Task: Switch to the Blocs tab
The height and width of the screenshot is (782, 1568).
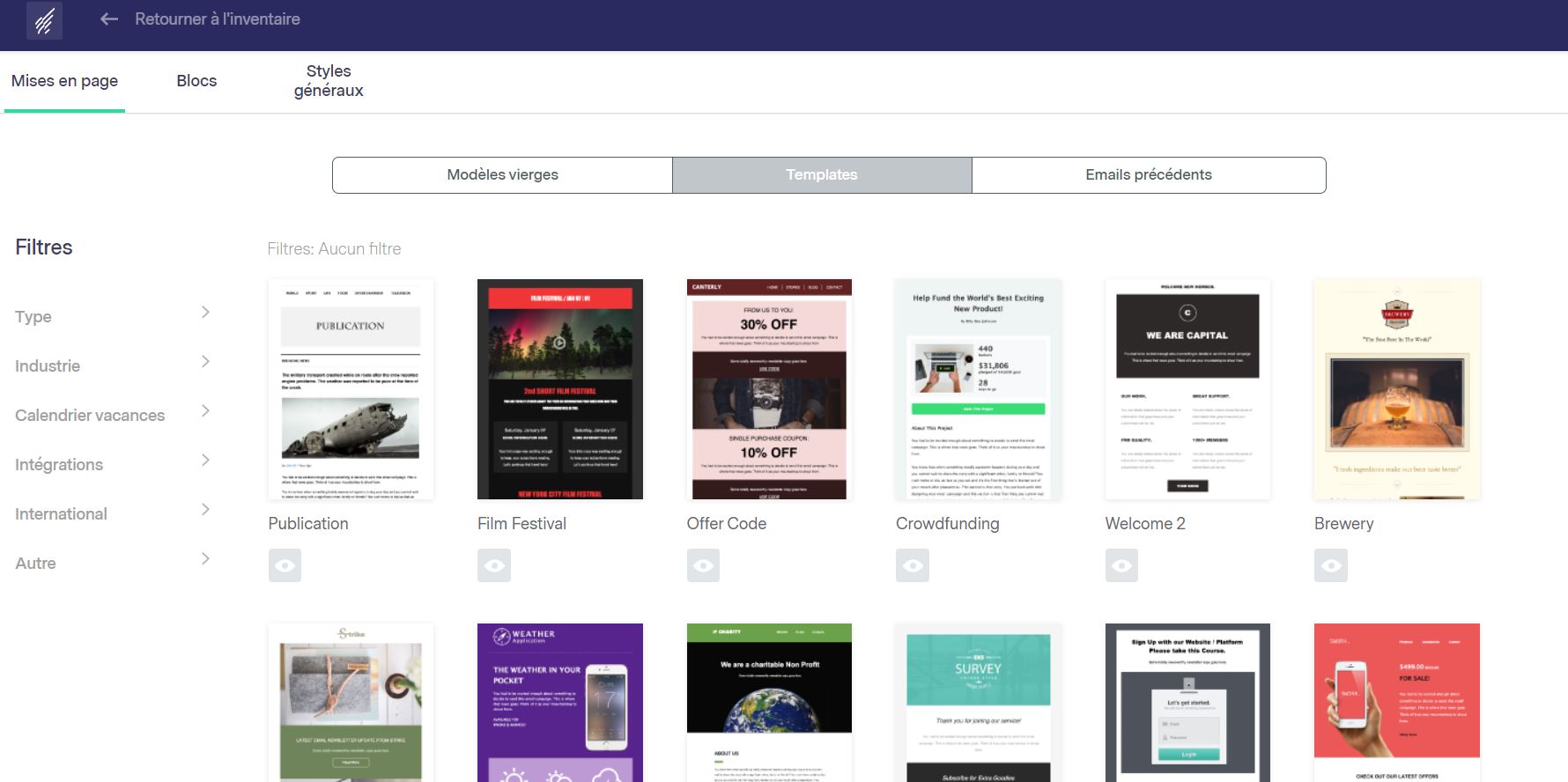Action: (x=196, y=81)
